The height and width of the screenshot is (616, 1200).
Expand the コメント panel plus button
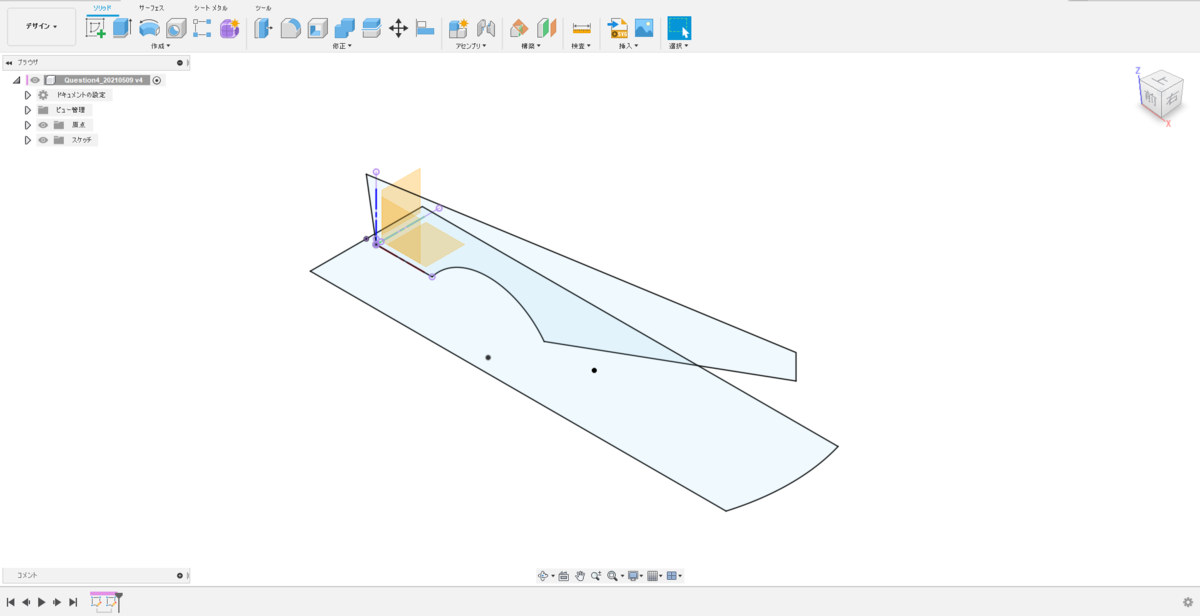pyautogui.click(x=180, y=576)
